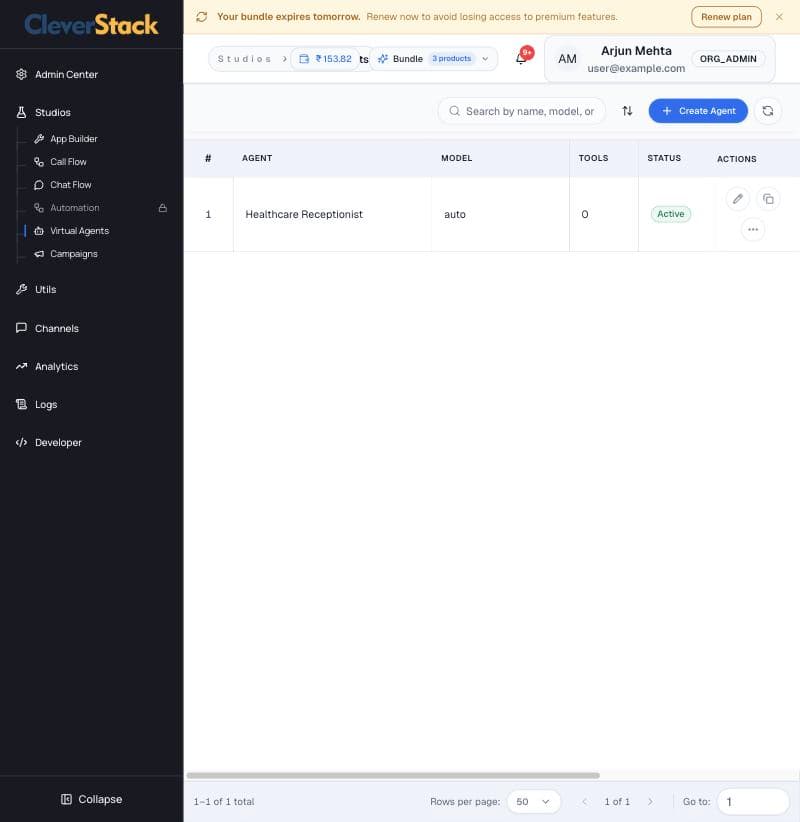The height and width of the screenshot is (822, 800).
Task: Expand the Bundle products dropdown
Action: point(433,59)
